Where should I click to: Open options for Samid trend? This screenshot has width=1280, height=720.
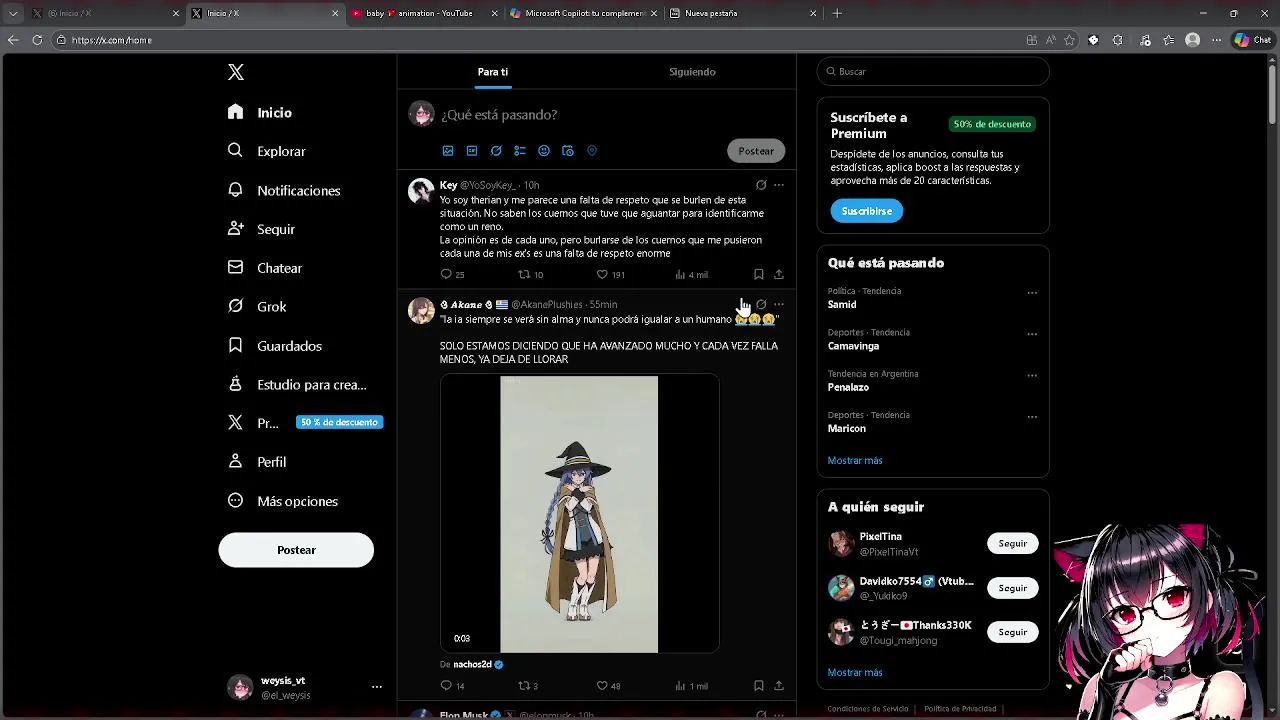(x=1032, y=293)
